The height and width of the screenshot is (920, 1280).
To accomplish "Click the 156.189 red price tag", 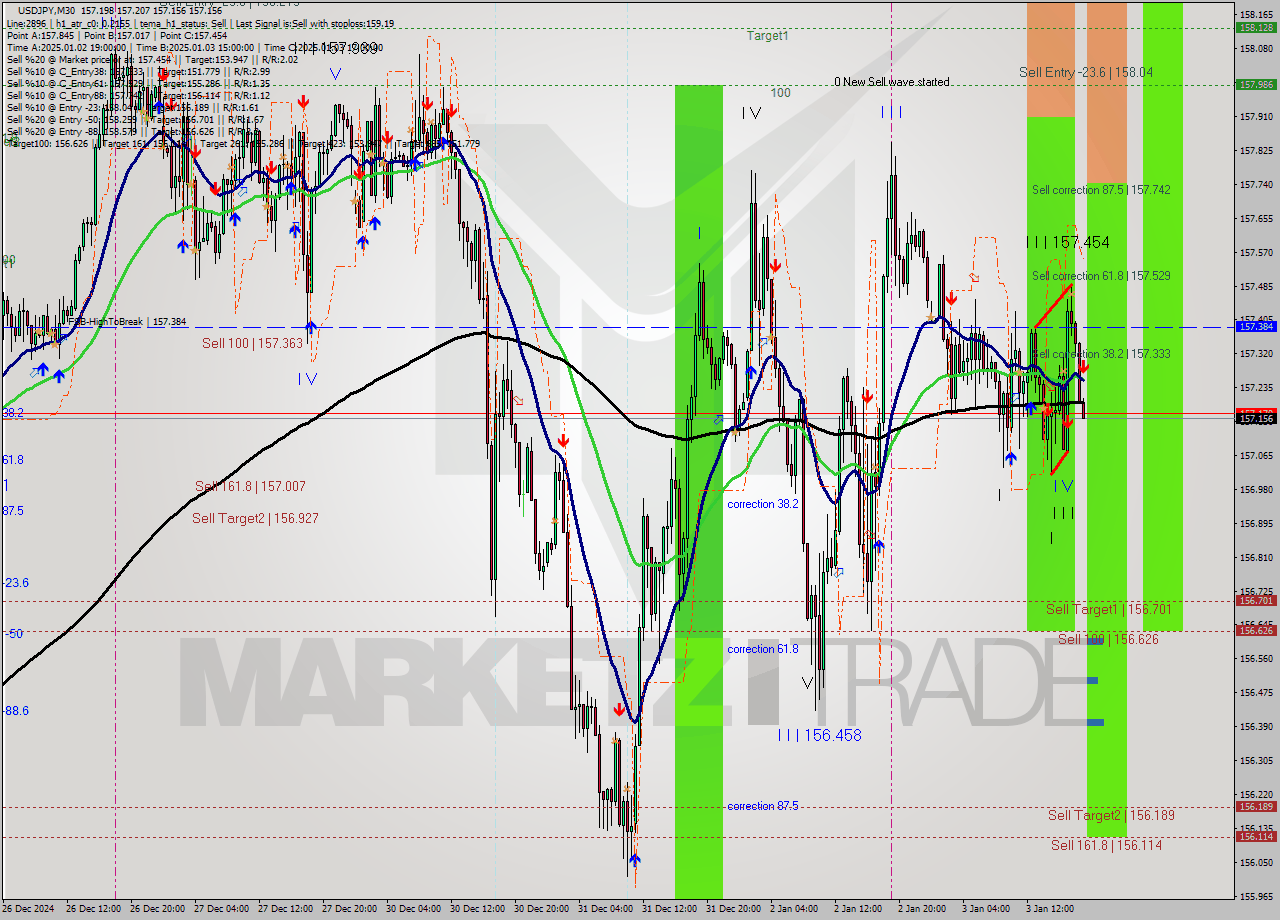I will 1256,806.
